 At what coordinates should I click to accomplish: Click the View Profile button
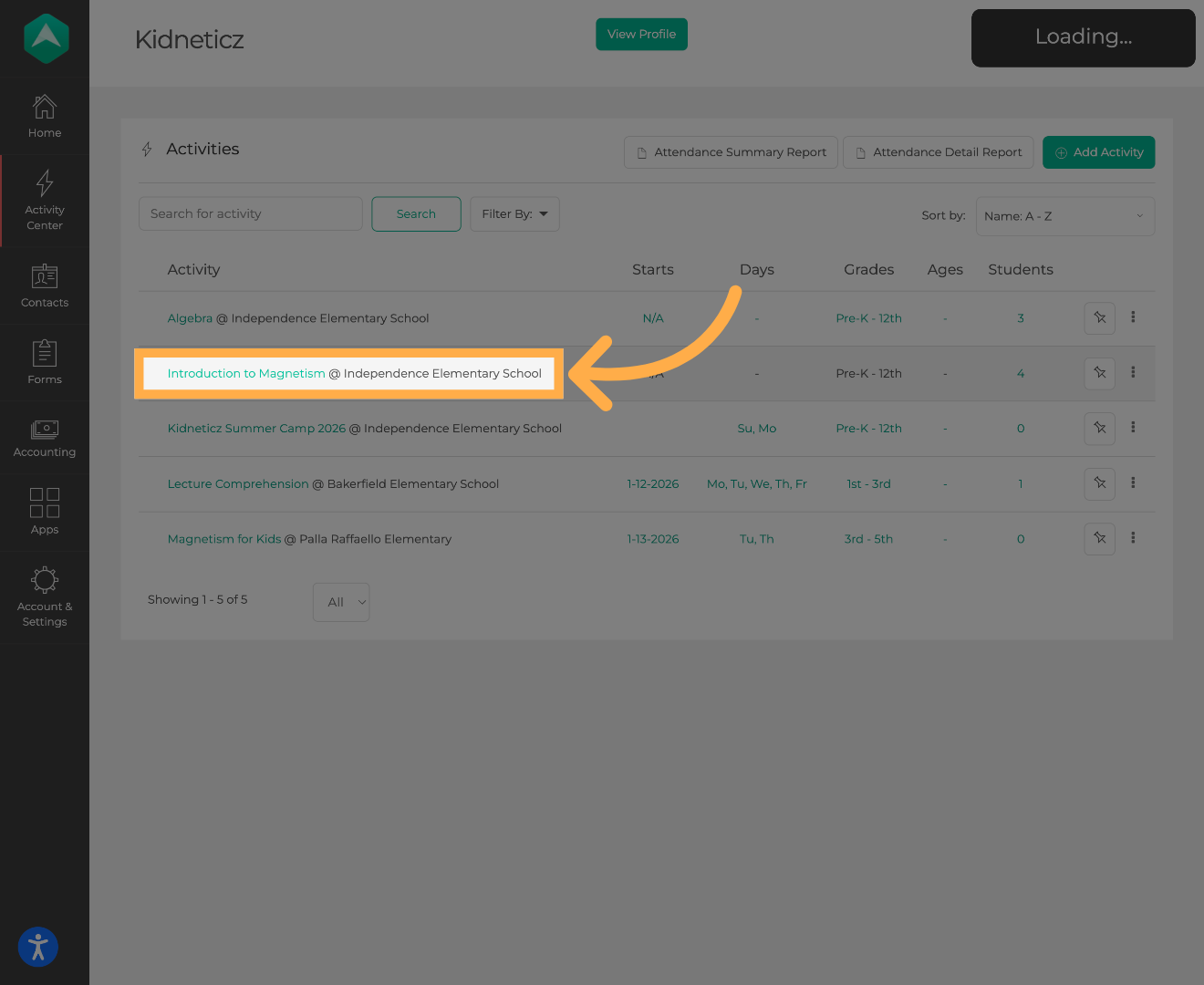(641, 35)
